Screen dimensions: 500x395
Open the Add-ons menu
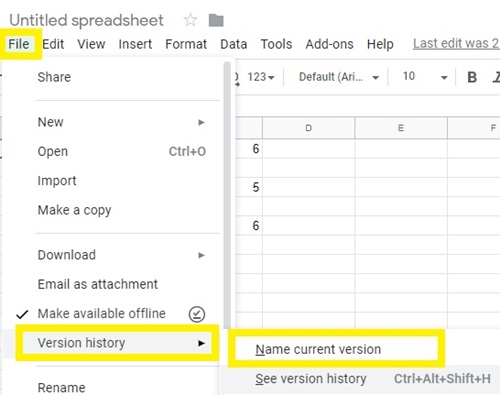(329, 44)
